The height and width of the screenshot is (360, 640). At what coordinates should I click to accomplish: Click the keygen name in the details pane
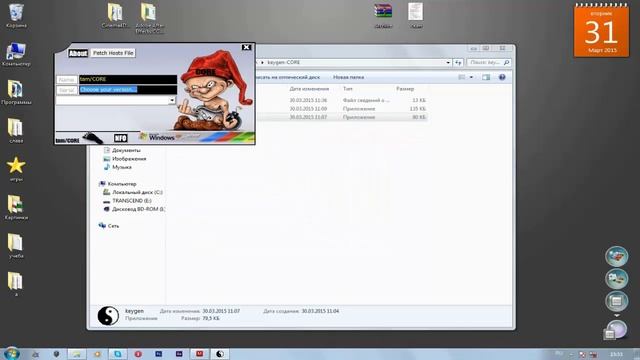(134, 311)
